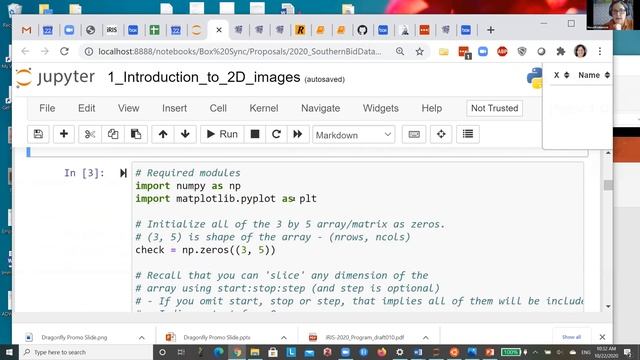Click the Windows taskbar search box
This screenshot has height=360, width=640.
(x=86, y=352)
